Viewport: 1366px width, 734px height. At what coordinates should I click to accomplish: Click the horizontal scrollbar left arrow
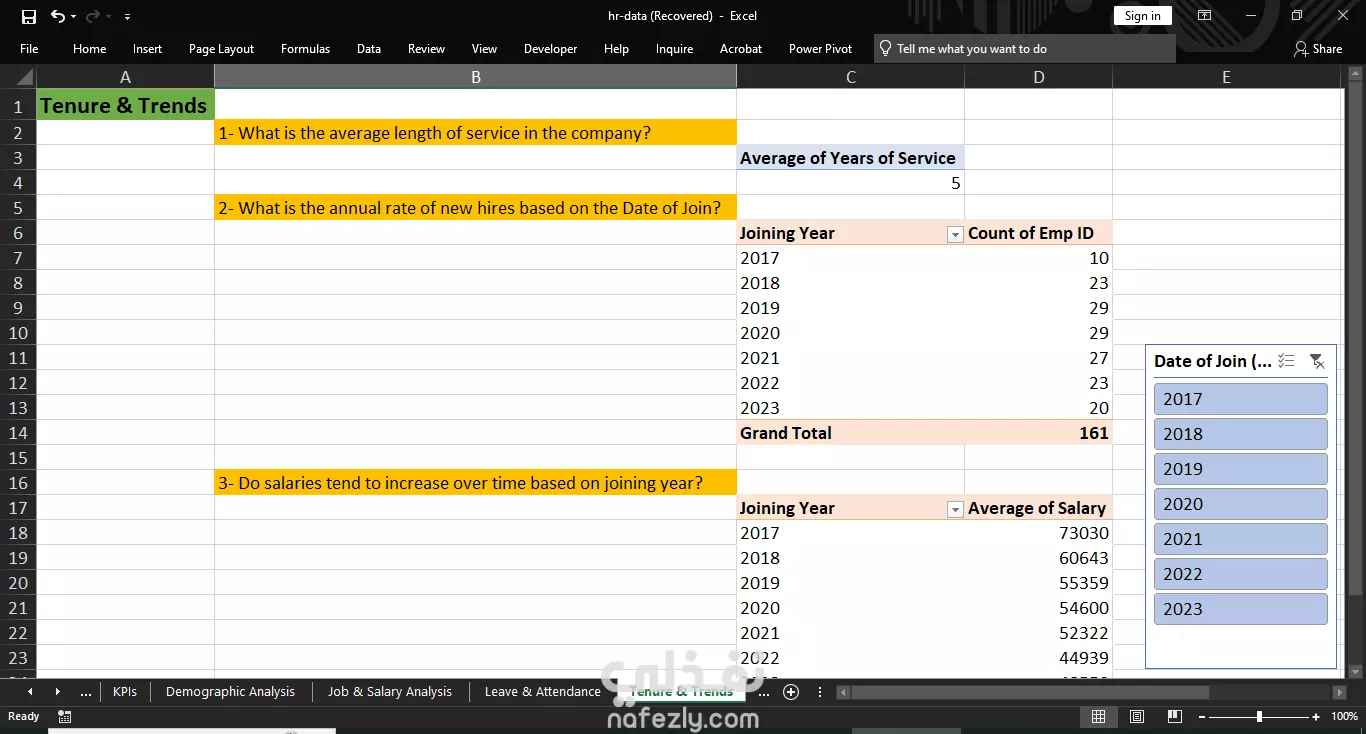844,692
